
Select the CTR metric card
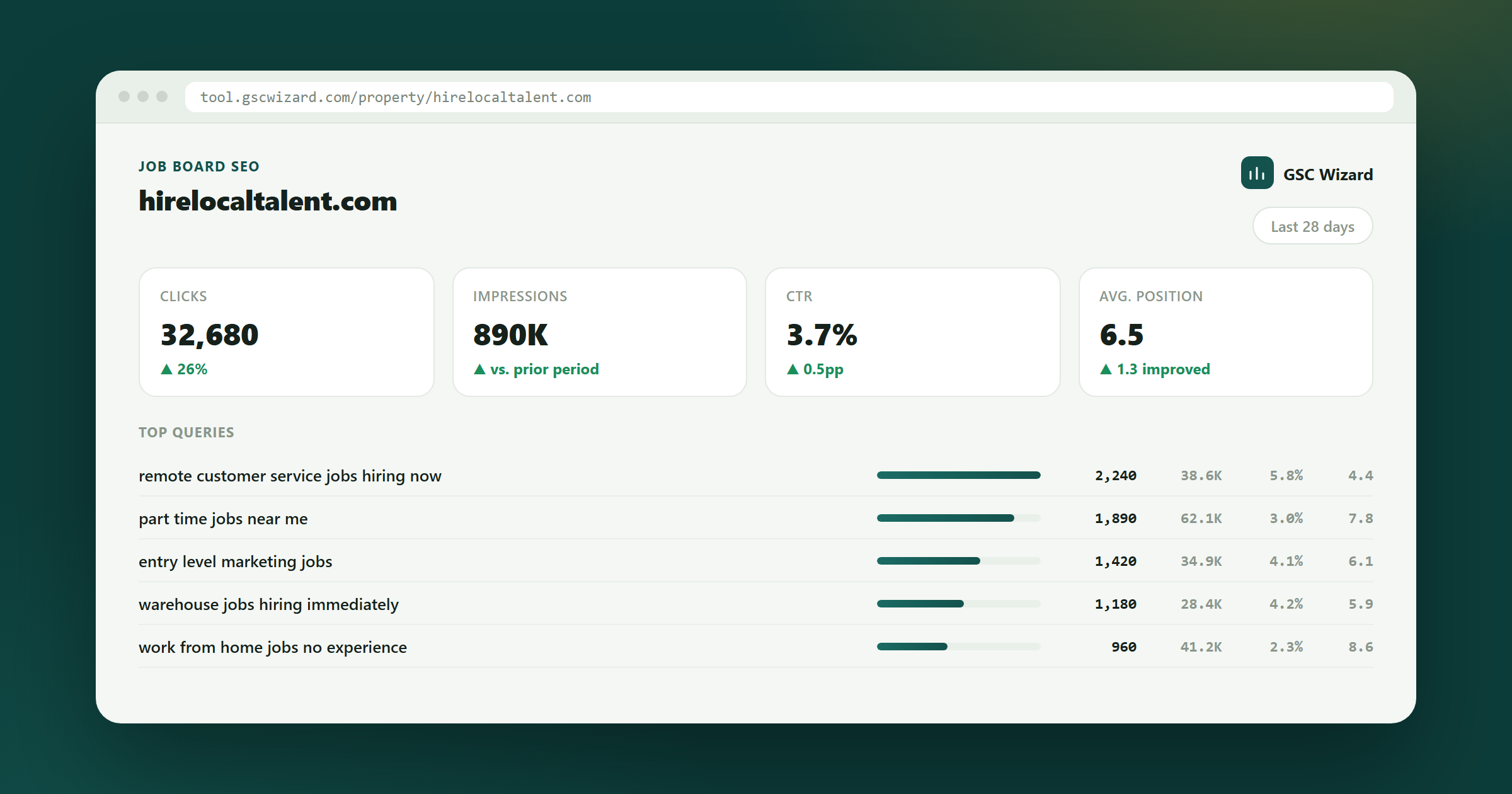913,332
